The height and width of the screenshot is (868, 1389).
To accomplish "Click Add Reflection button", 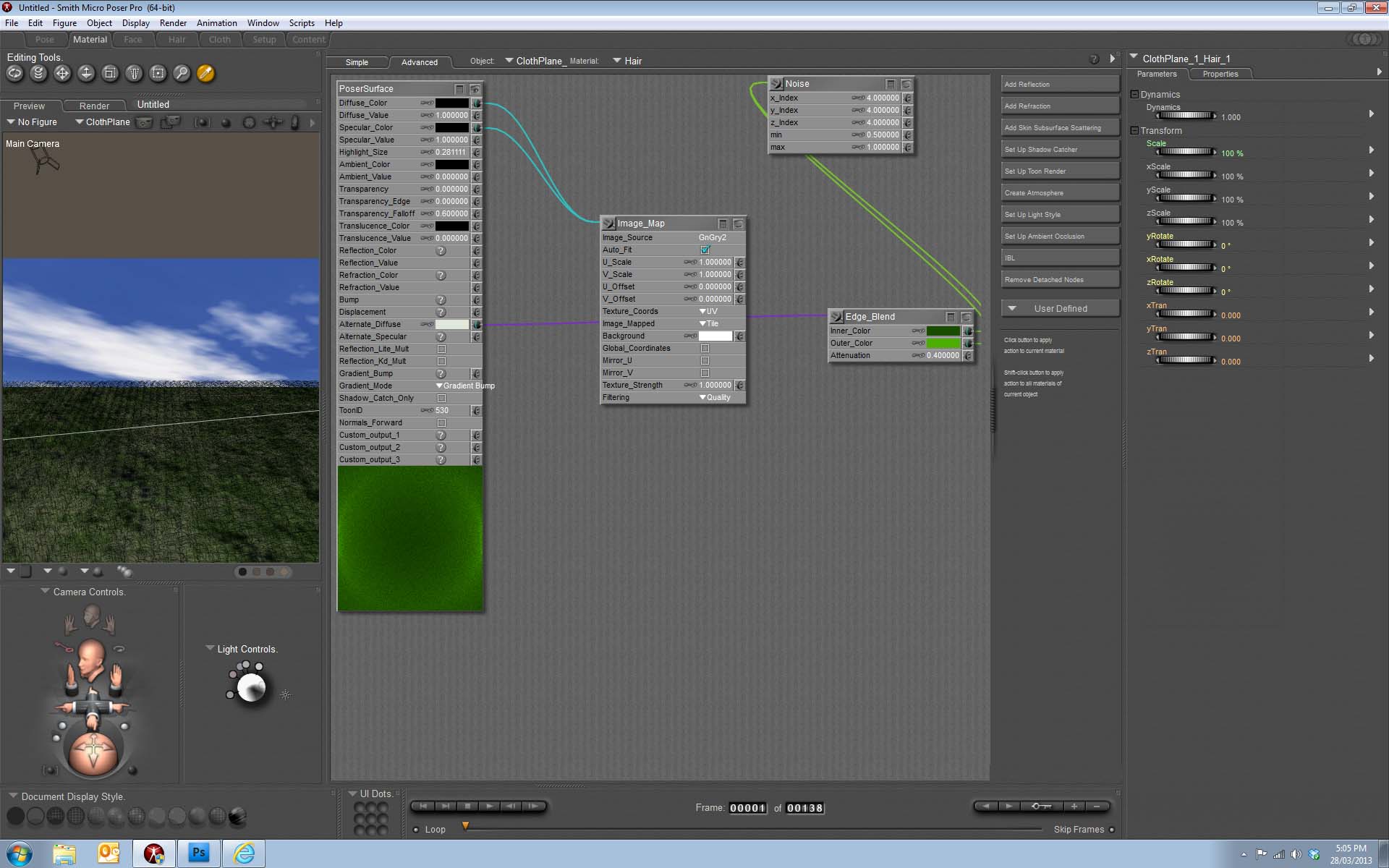I will (x=1059, y=85).
